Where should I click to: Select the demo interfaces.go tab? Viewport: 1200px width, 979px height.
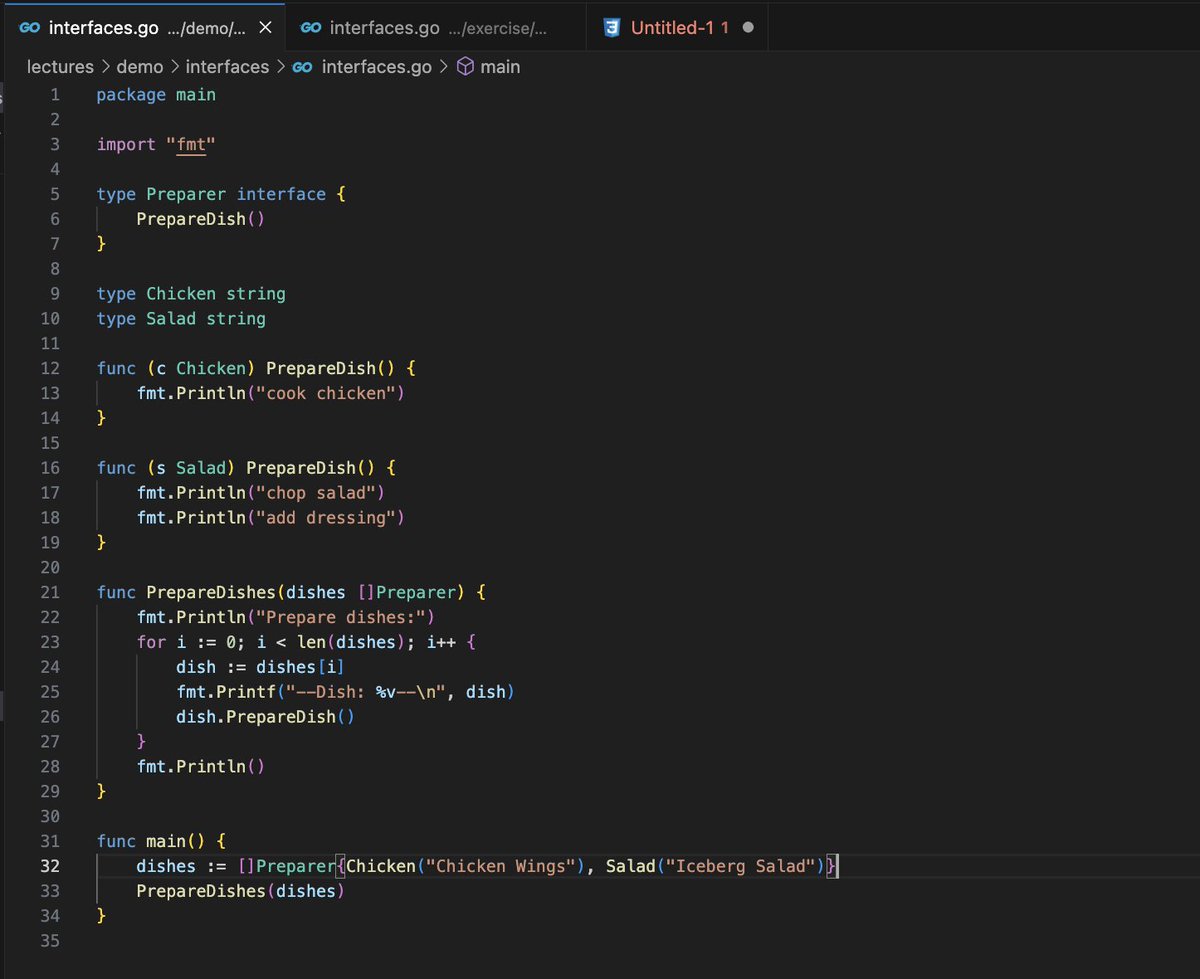(x=143, y=28)
